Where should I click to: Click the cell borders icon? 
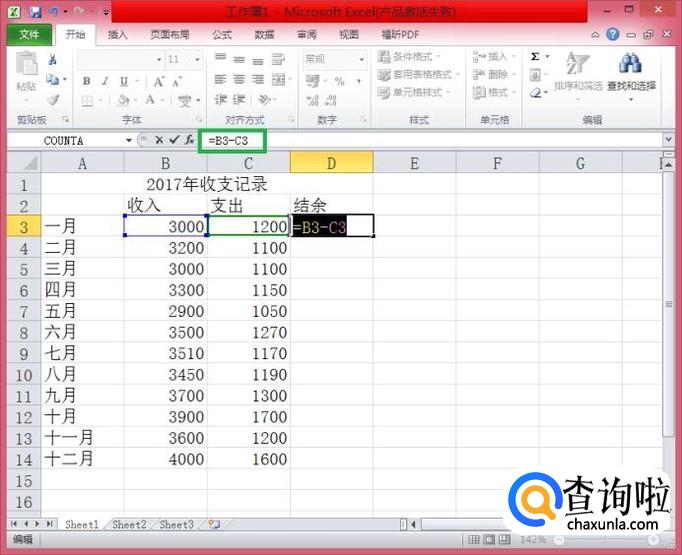tap(87, 101)
